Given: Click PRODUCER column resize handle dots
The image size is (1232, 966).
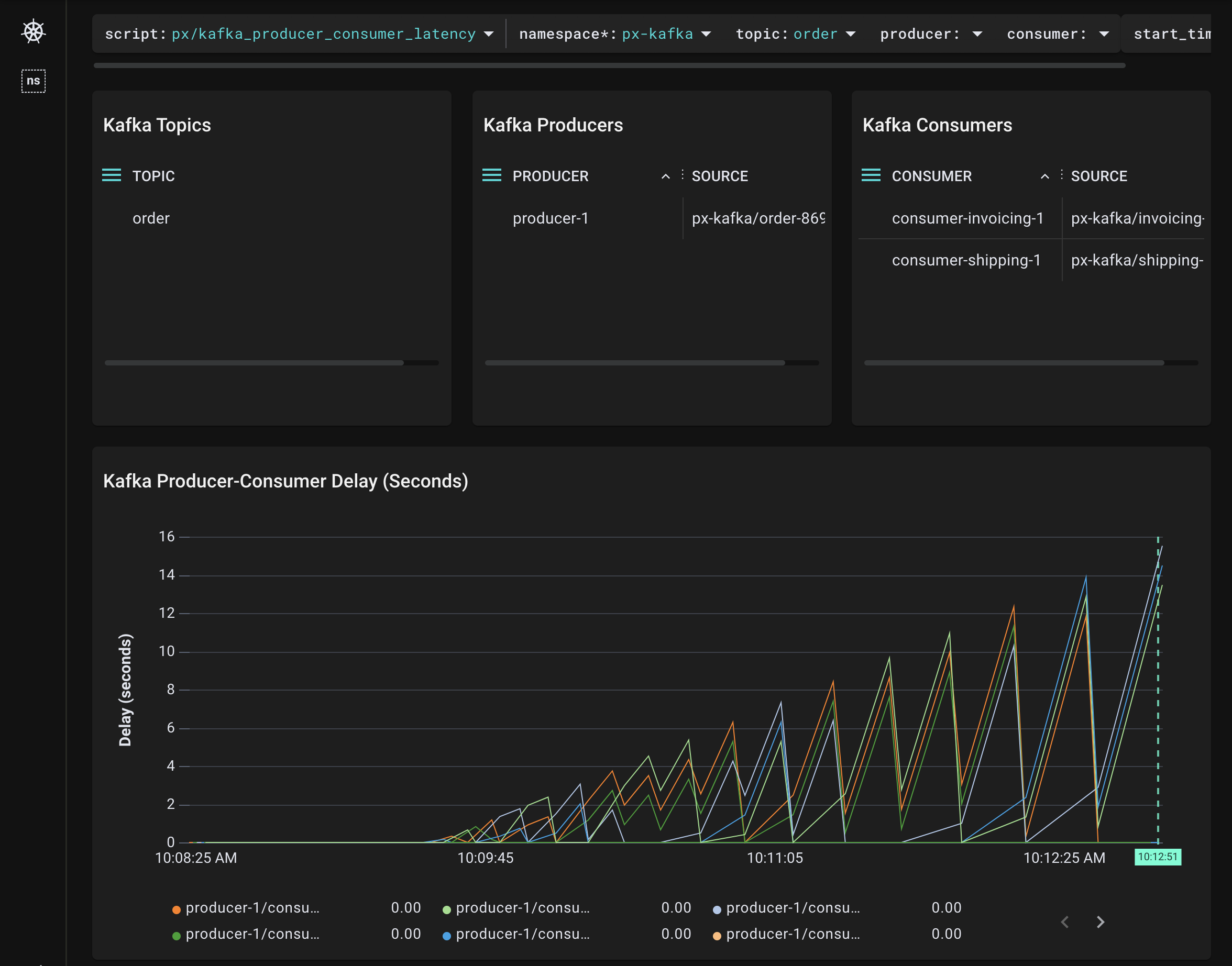Looking at the screenshot, I should [x=683, y=175].
